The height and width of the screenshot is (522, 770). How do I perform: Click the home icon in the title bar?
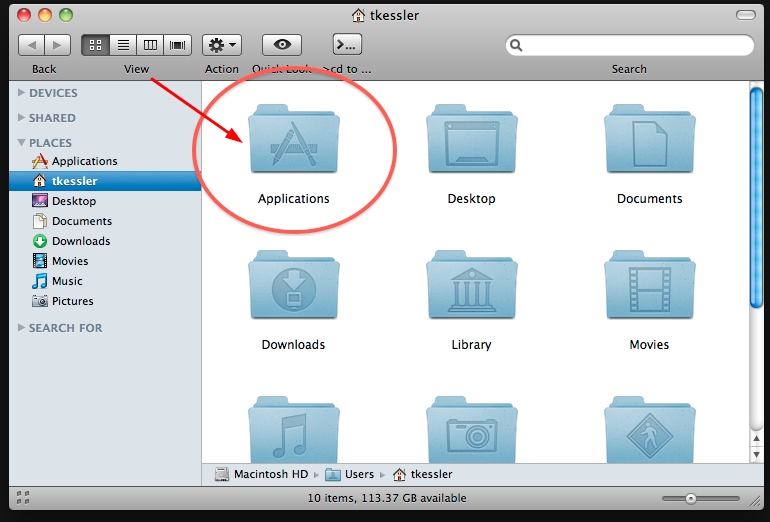[x=358, y=16]
